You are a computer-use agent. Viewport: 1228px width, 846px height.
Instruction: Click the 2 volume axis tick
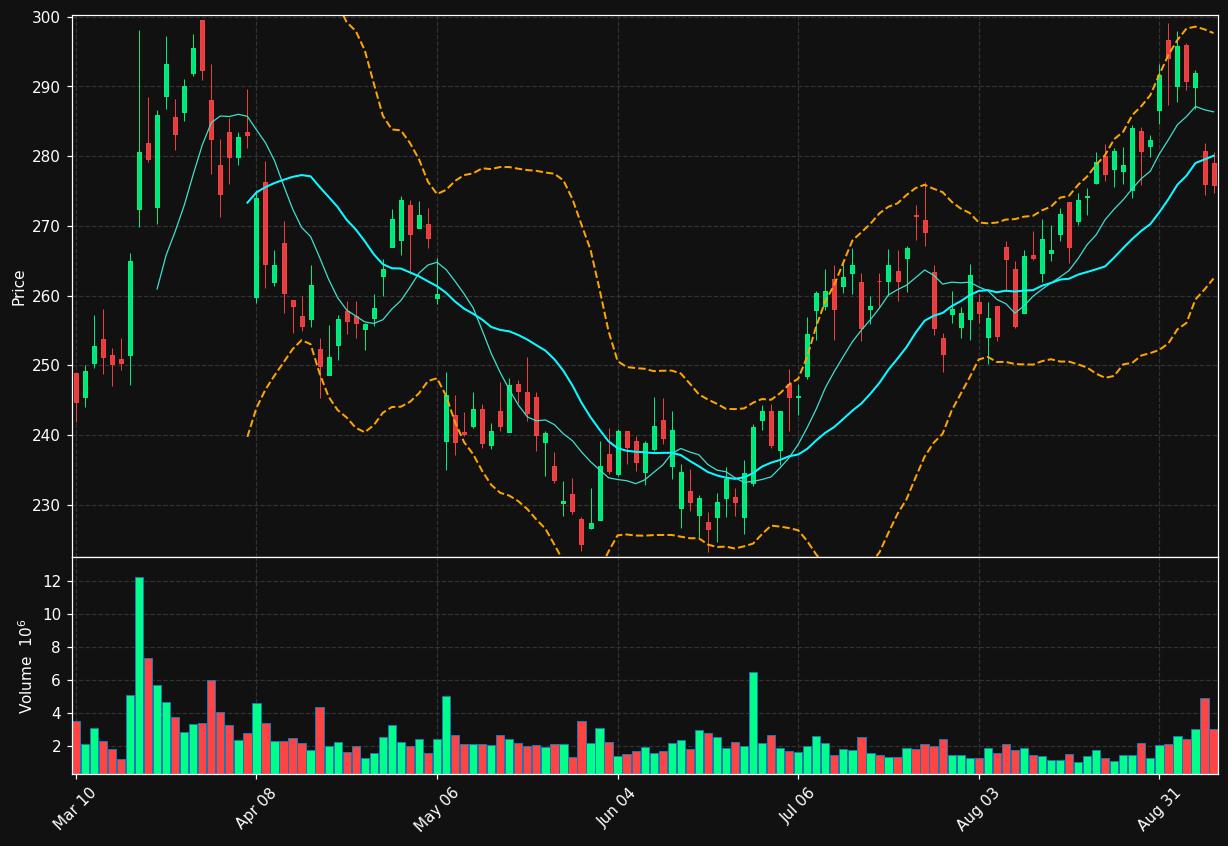[x=57, y=747]
